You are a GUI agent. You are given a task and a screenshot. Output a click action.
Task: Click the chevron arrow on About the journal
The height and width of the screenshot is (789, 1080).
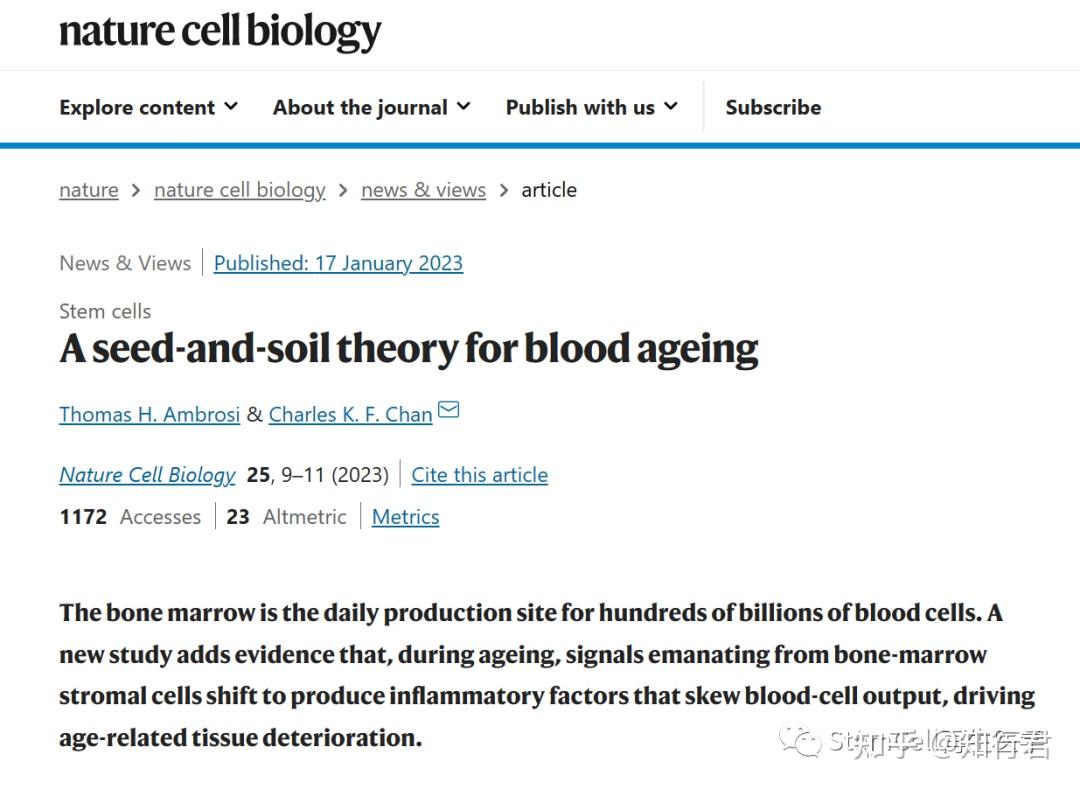click(x=463, y=107)
